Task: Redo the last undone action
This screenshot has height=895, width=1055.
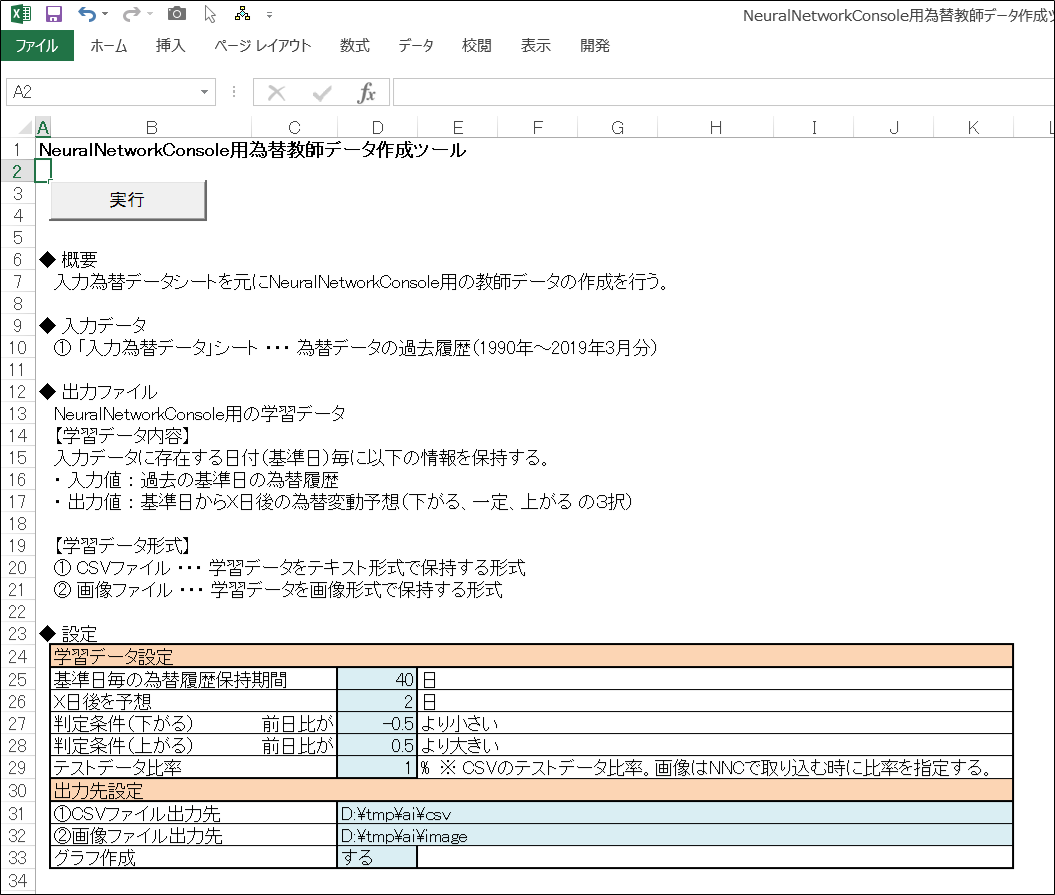Action: (x=132, y=13)
